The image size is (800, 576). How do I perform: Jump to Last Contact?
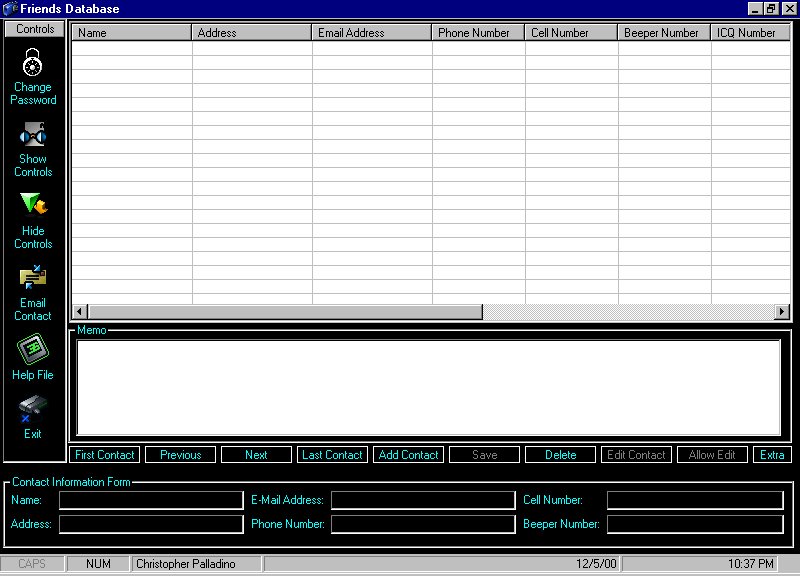[x=332, y=455]
